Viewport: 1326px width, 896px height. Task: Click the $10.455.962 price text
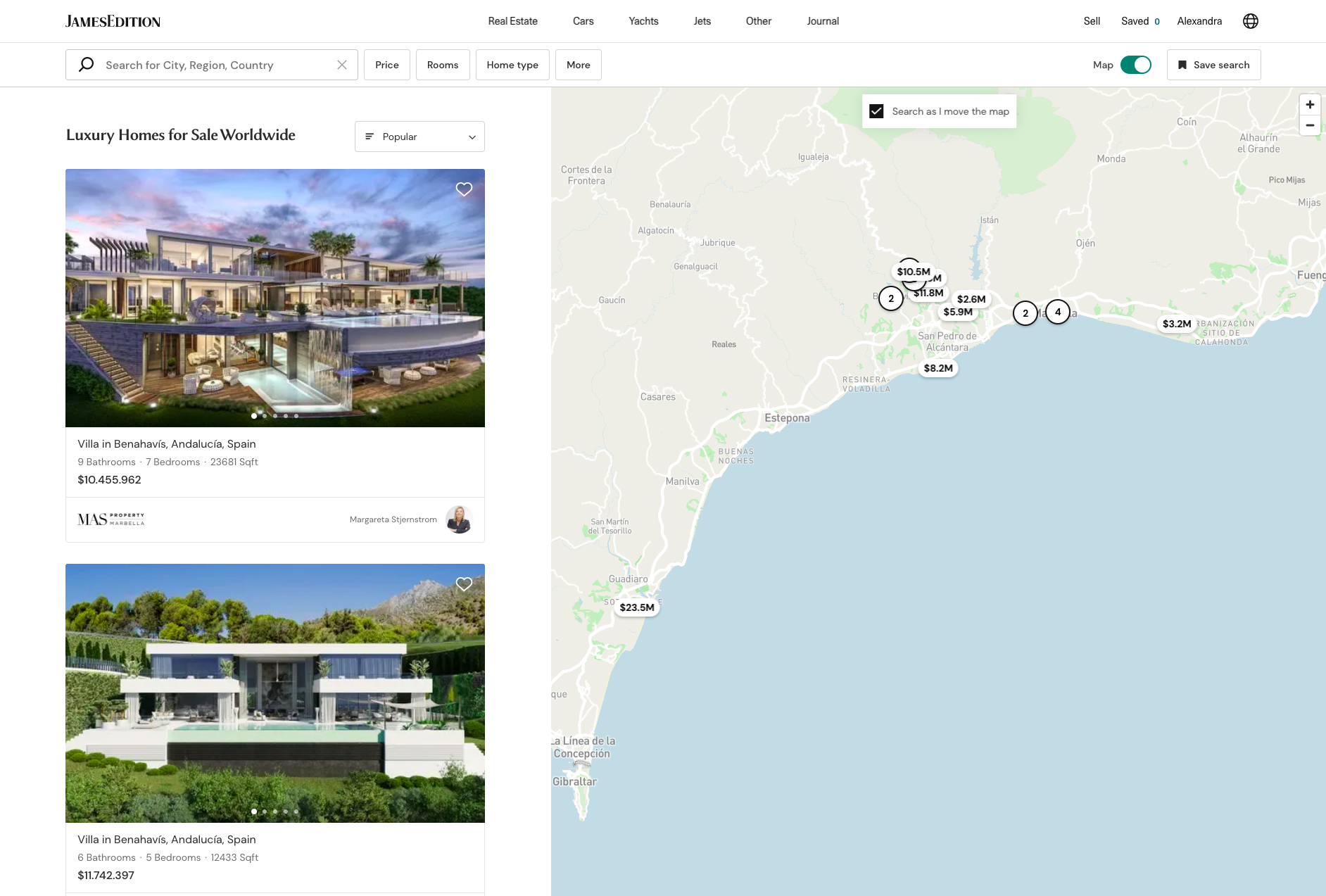[109, 480]
